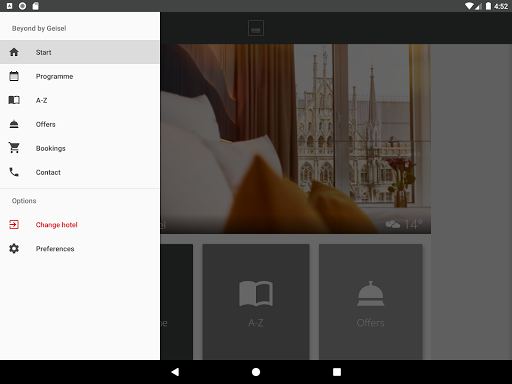Click the shopping cart icon beside Bookings
The width and height of the screenshot is (512, 384).
click(14, 148)
